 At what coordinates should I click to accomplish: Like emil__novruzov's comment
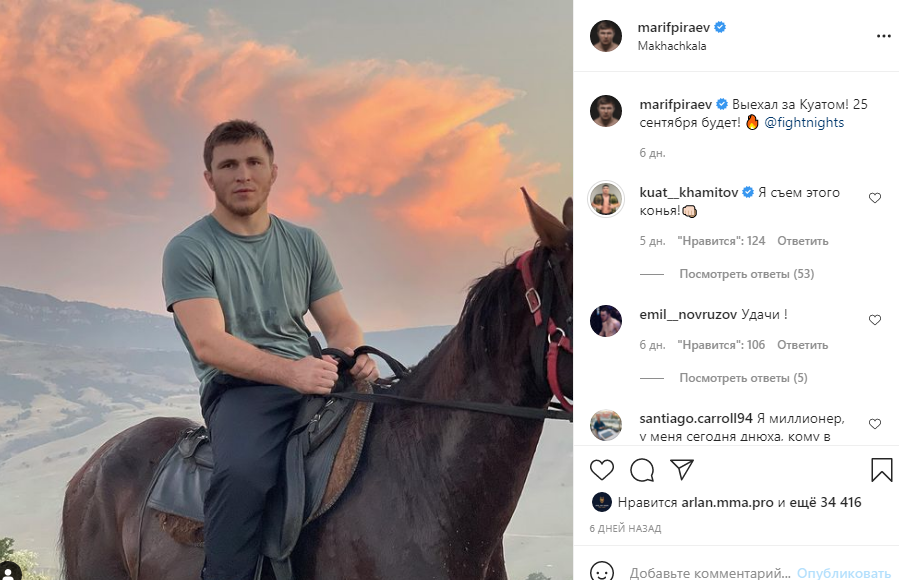pos(875,320)
